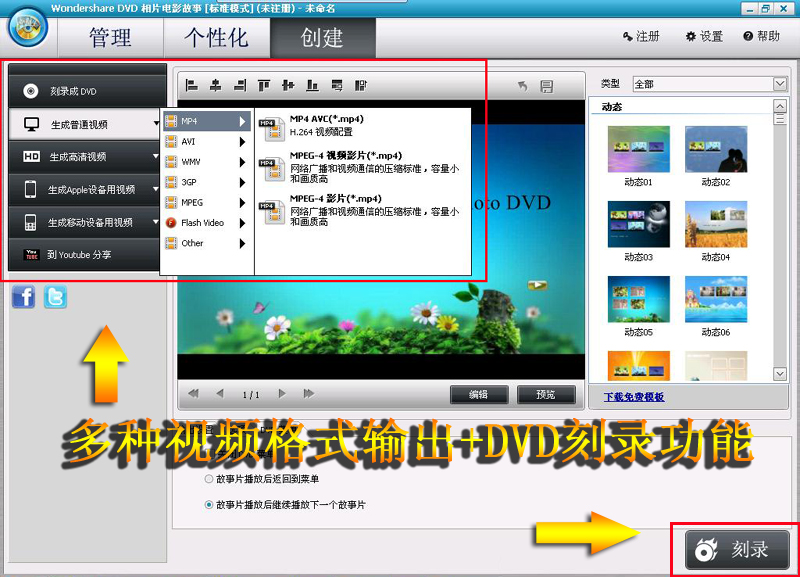Click the 预览 button

[546, 394]
